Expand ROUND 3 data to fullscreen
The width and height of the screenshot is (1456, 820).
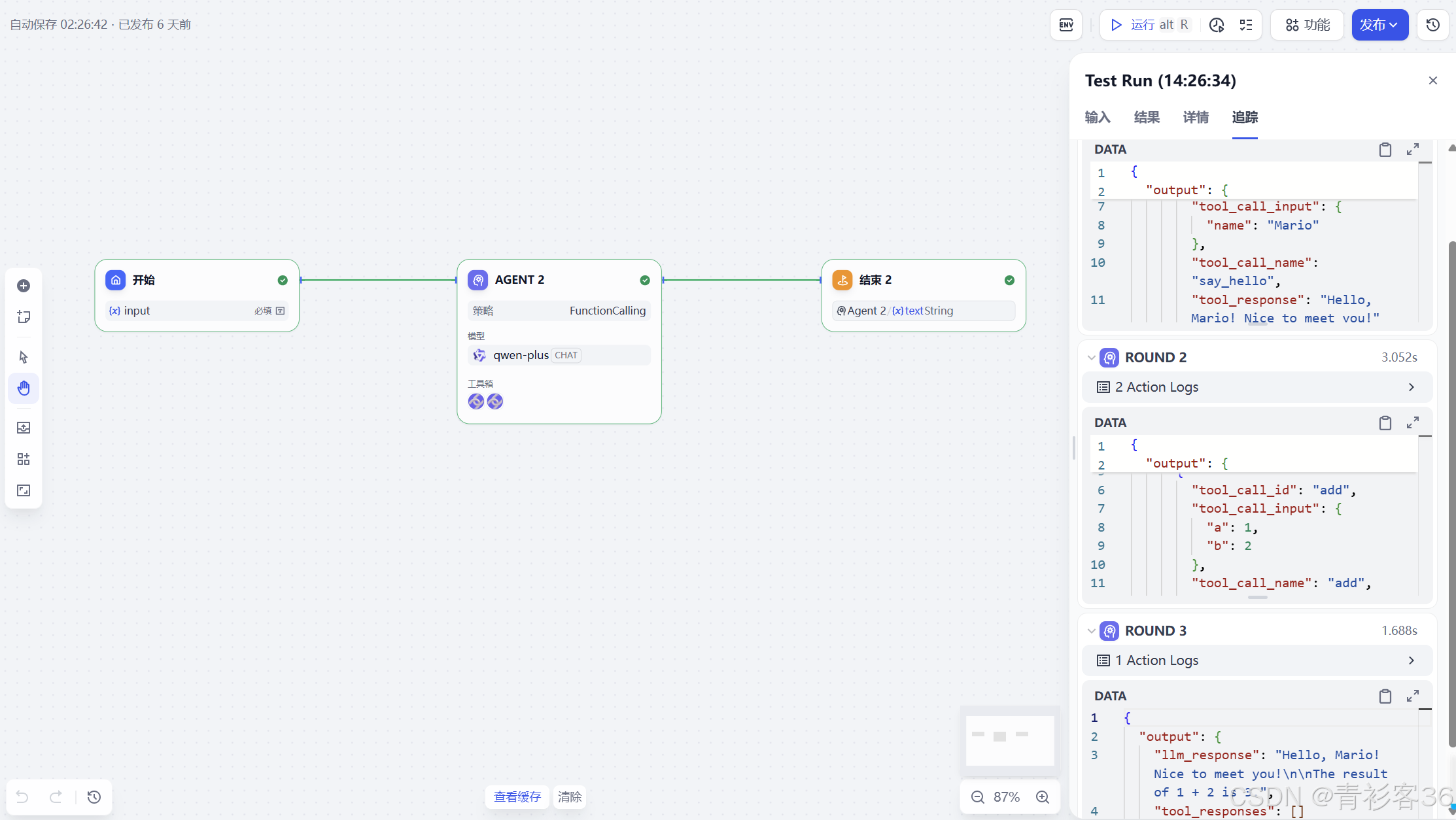[x=1413, y=696]
